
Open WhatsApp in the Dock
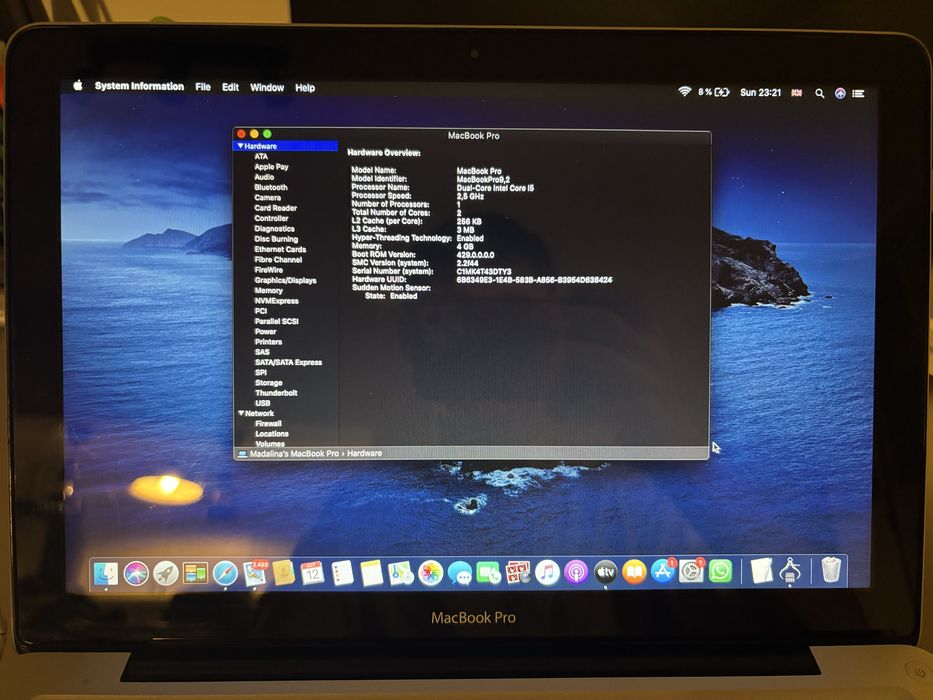(721, 572)
